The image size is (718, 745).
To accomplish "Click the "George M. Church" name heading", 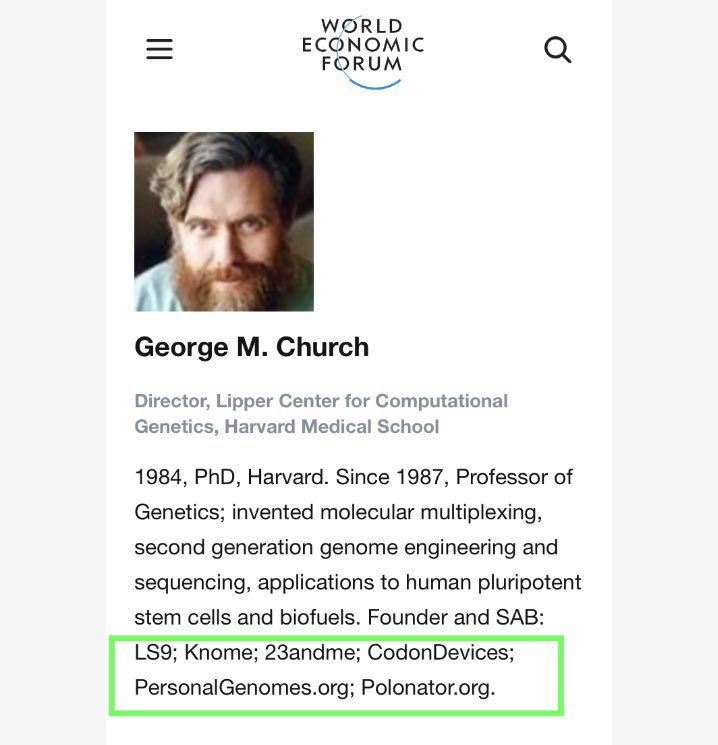I will pos(252,347).
